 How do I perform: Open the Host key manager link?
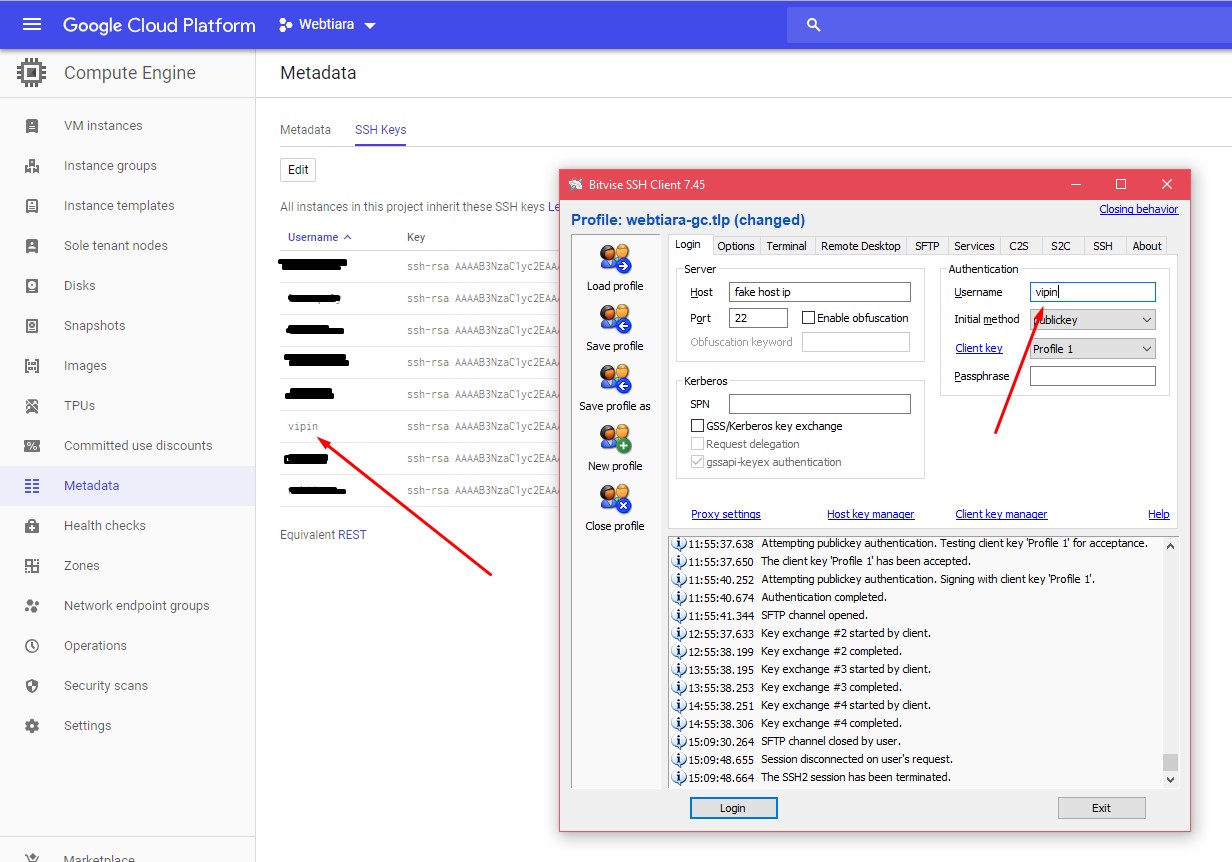(871, 514)
